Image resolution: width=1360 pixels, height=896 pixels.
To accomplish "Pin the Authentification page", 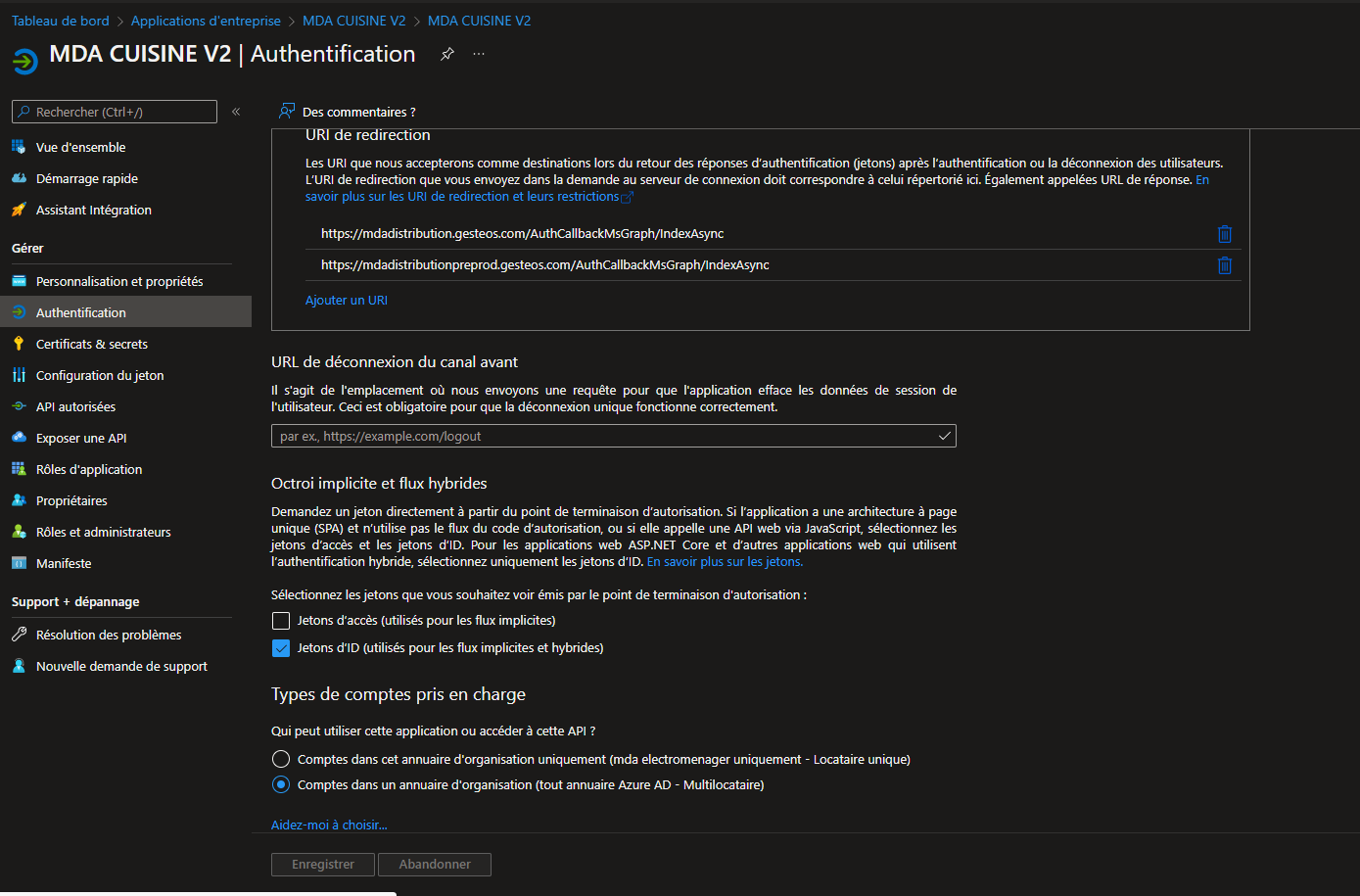I will pyautogui.click(x=447, y=54).
